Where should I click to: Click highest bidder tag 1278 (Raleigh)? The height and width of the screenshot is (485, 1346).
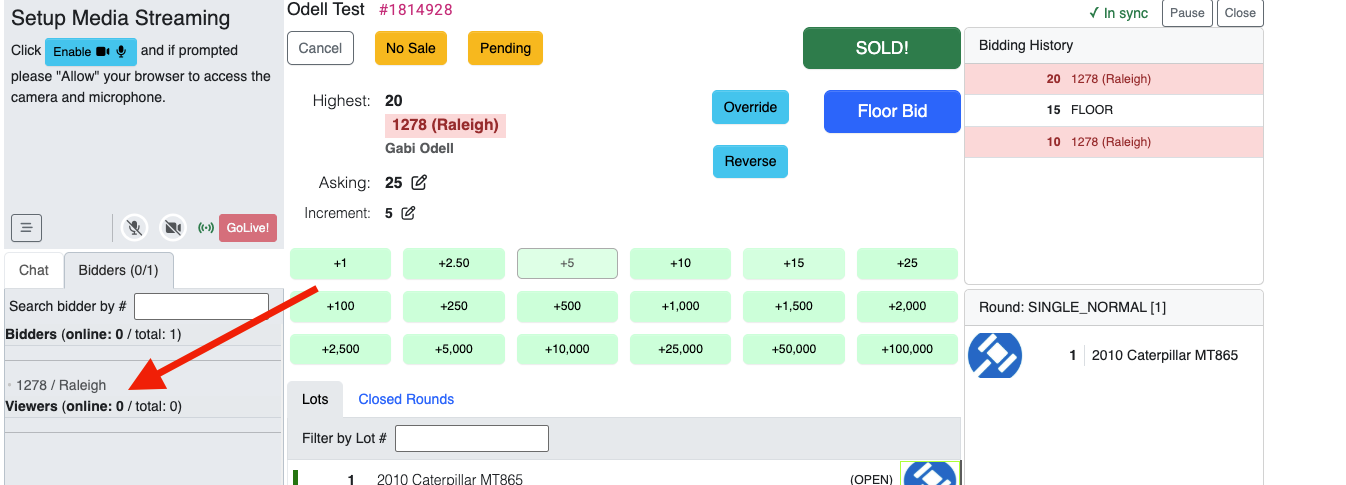click(445, 125)
